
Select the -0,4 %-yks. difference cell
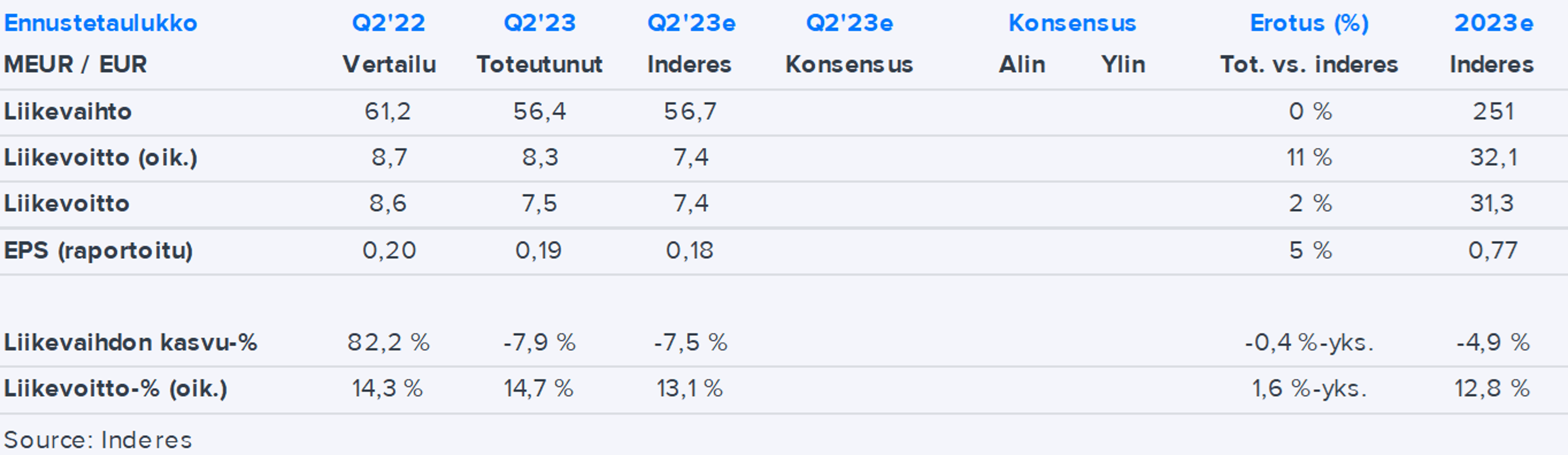[x=1309, y=342]
